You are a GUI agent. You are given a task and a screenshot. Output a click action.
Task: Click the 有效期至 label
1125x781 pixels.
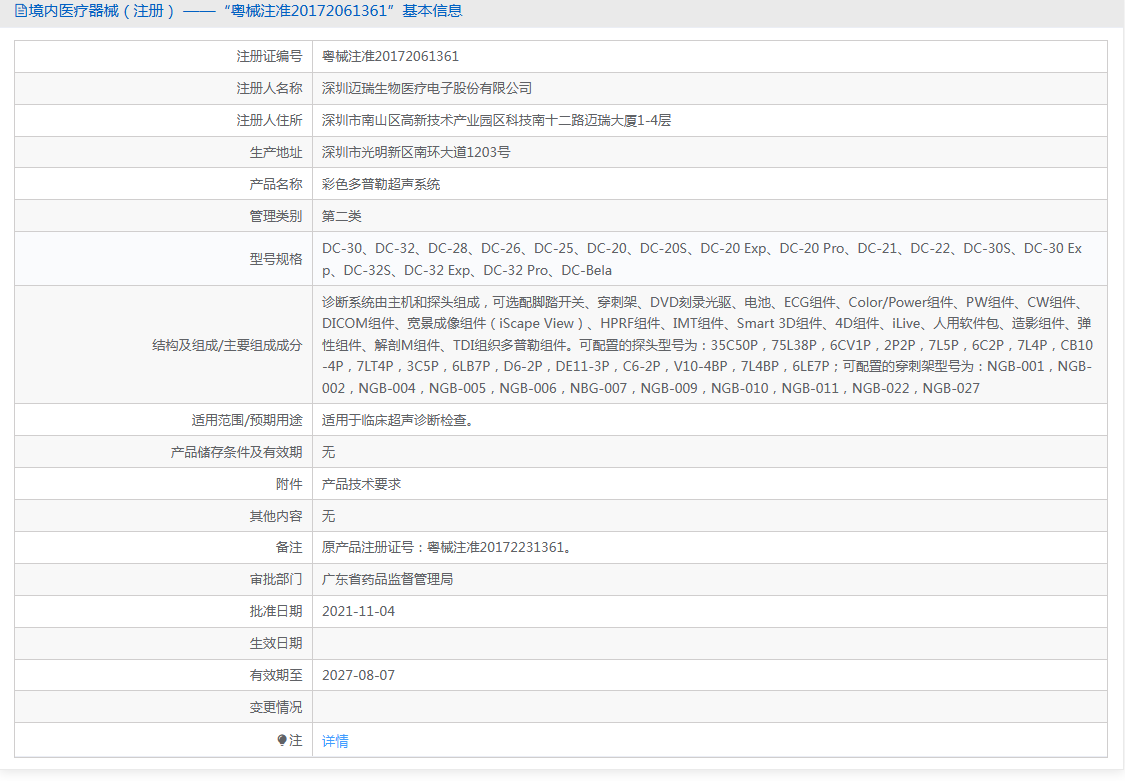276,675
